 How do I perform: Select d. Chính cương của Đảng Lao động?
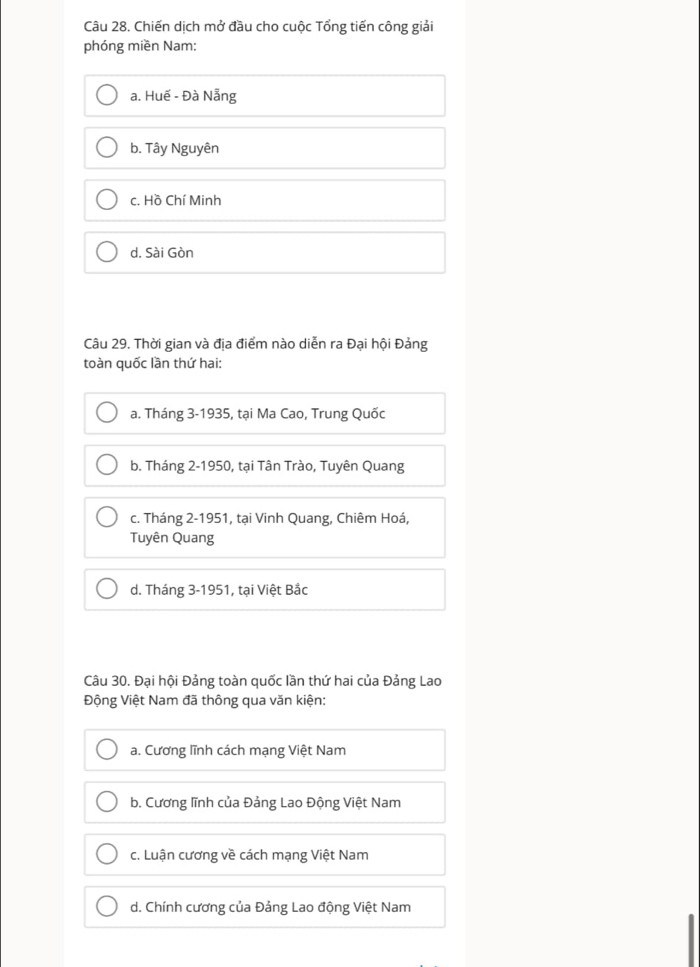pyautogui.click(x=106, y=907)
